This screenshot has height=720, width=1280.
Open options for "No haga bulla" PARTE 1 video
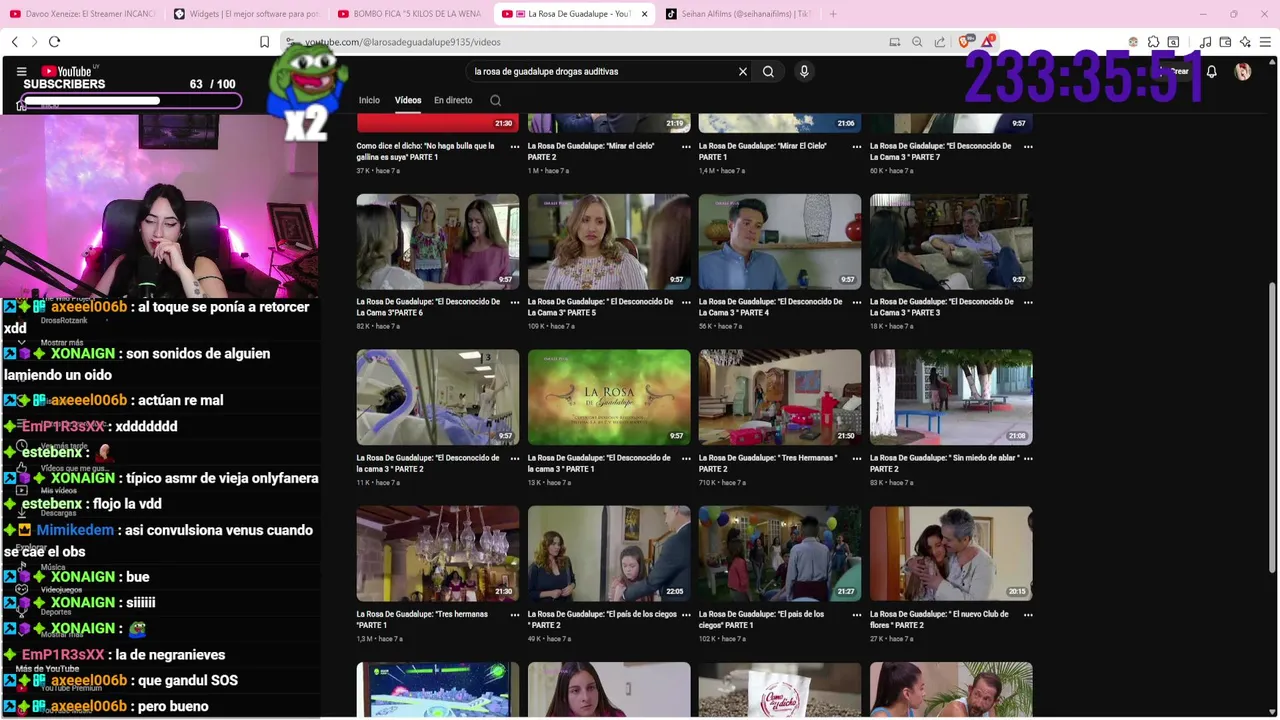(x=515, y=146)
